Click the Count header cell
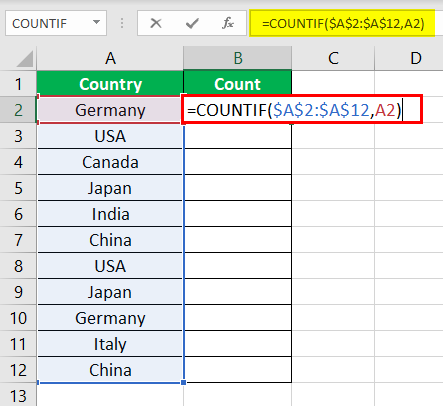The image size is (443, 406). click(x=238, y=84)
